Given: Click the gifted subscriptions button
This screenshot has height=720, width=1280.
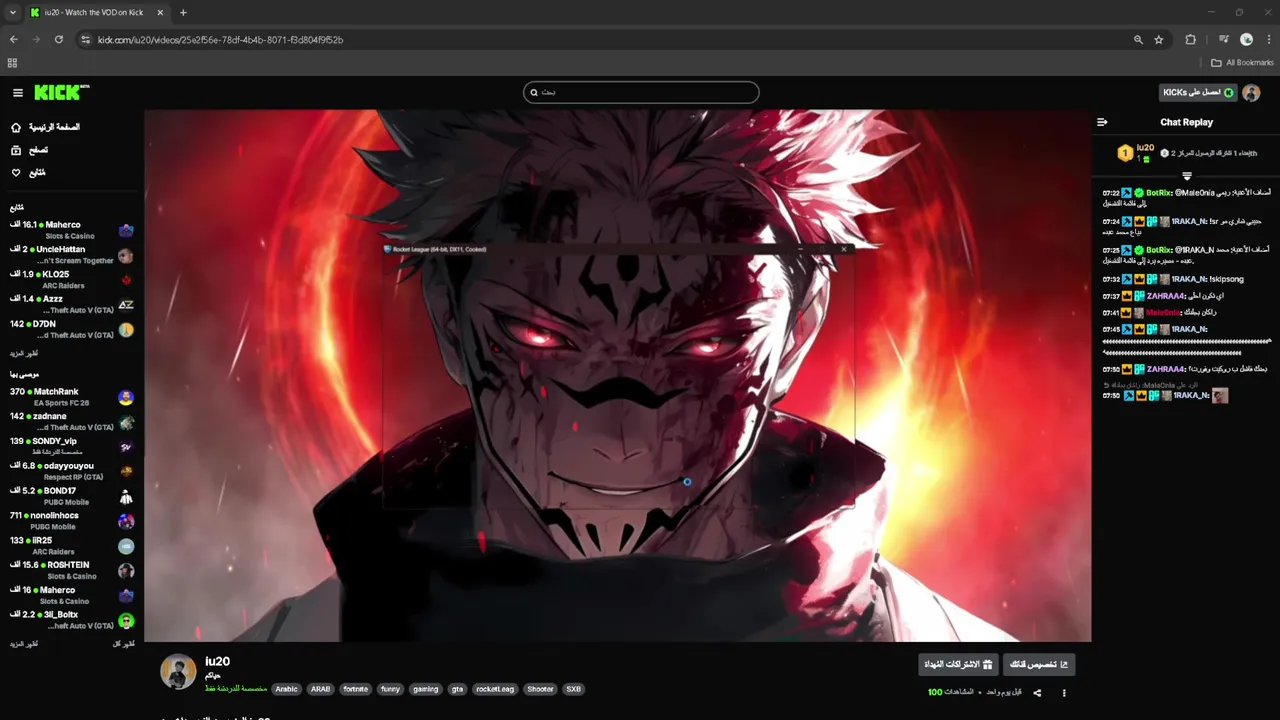Looking at the screenshot, I should 958,664.
